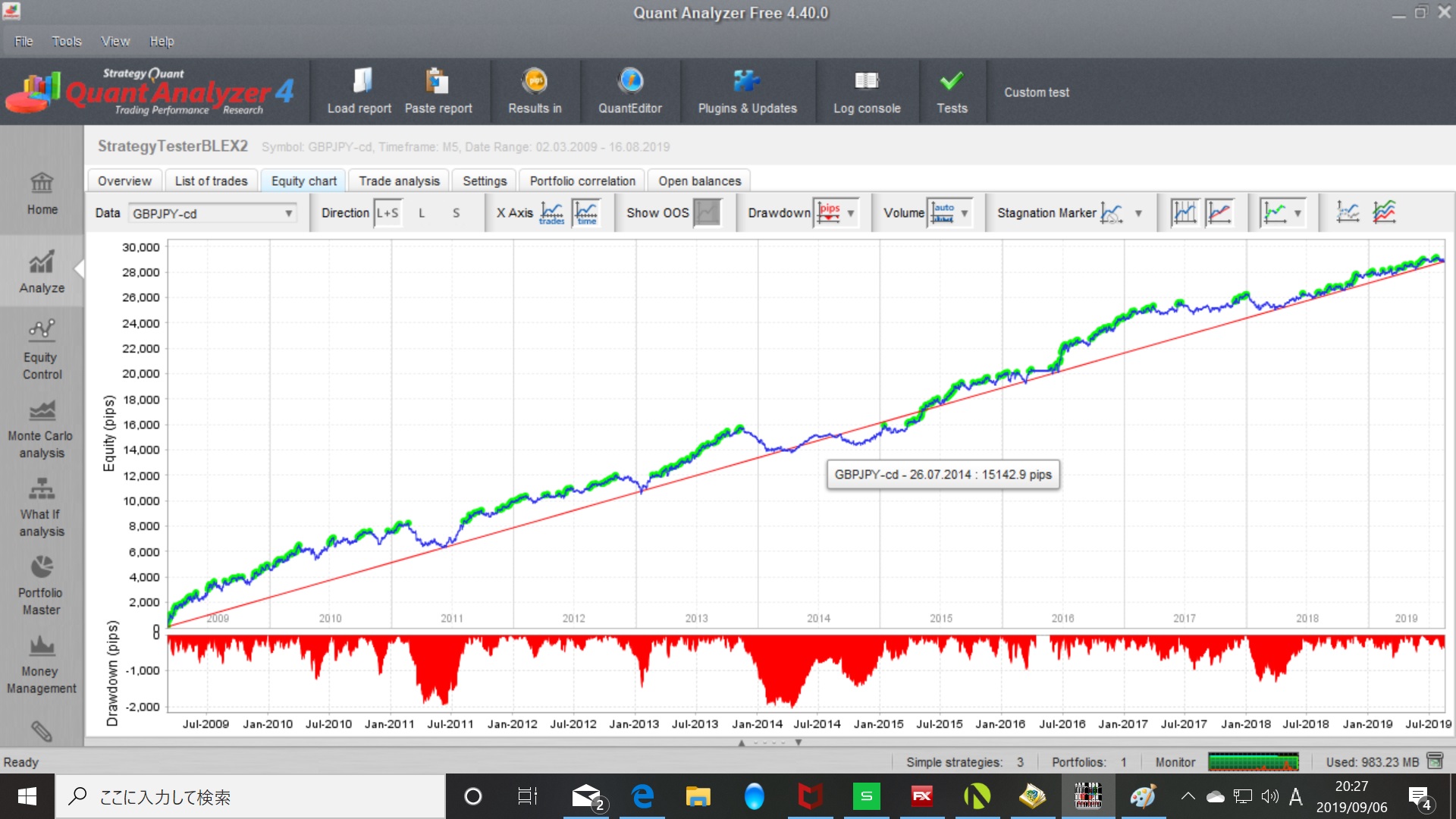The height and width of the screenshot is (819, 1456).
Task: Click the Windows taskbar search box
Action: [x=250, y=796]
